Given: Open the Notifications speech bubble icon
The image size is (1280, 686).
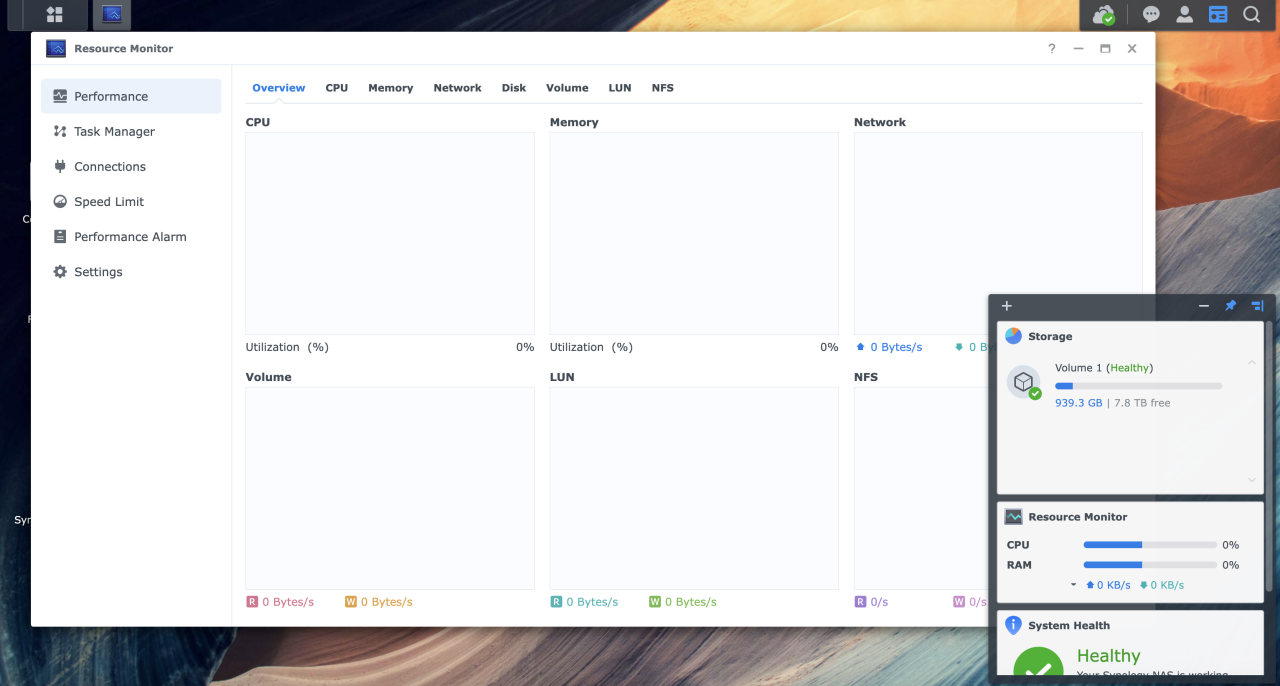Looking at the screenshot, I should [x=1151, y=15].
